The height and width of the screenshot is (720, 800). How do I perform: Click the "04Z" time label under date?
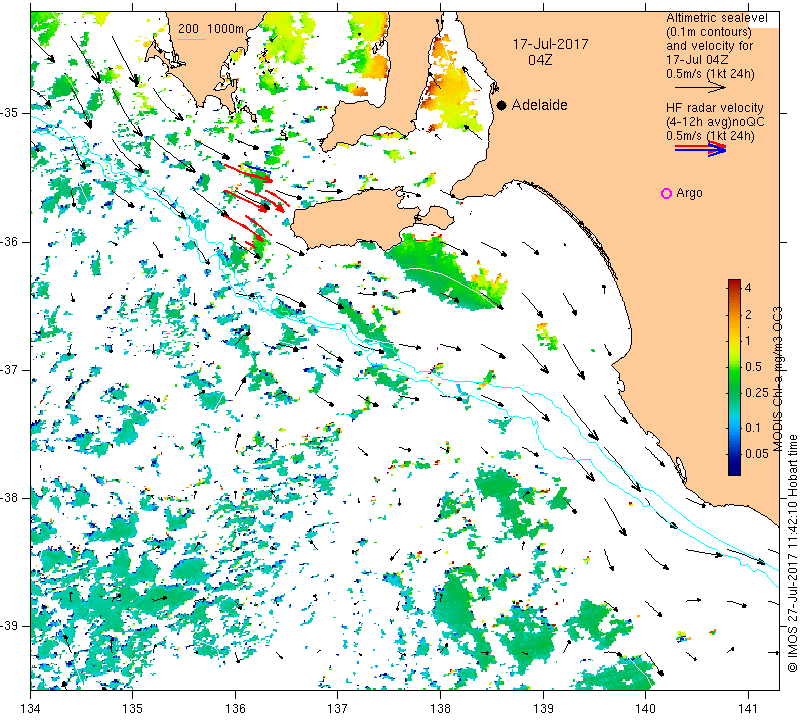click(x=540, y=60)
